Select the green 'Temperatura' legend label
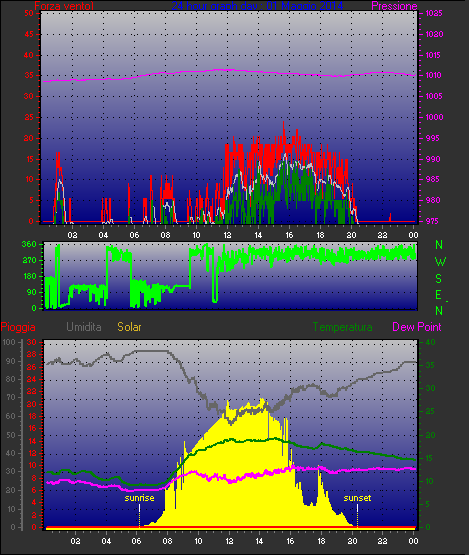469x555 pixels. point(343,327)
